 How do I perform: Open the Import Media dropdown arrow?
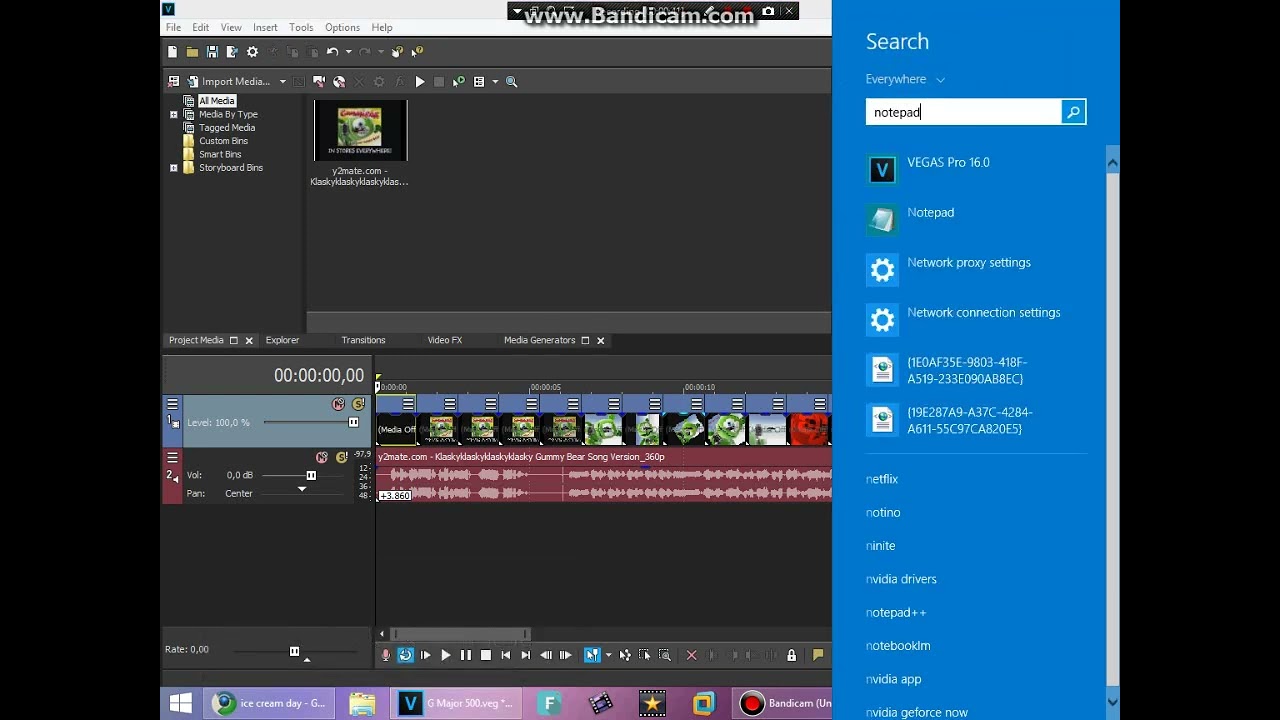point(282,82)
